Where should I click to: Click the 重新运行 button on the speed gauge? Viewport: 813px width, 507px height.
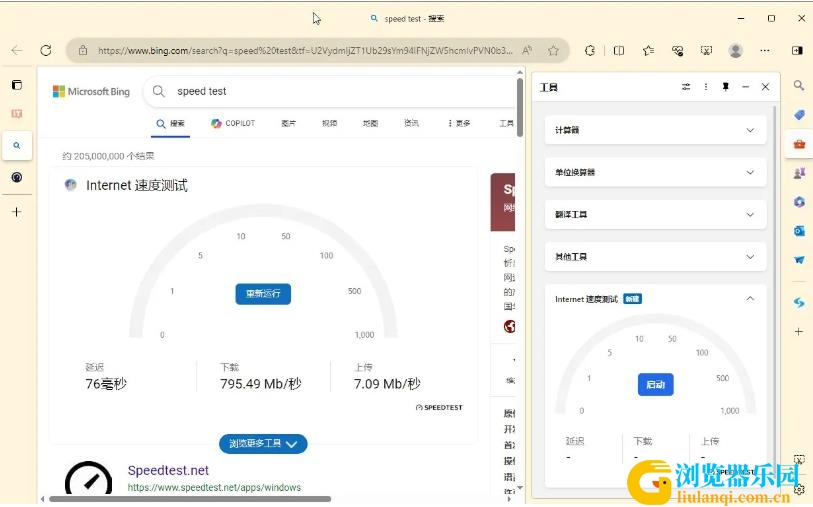coord(263,294)
